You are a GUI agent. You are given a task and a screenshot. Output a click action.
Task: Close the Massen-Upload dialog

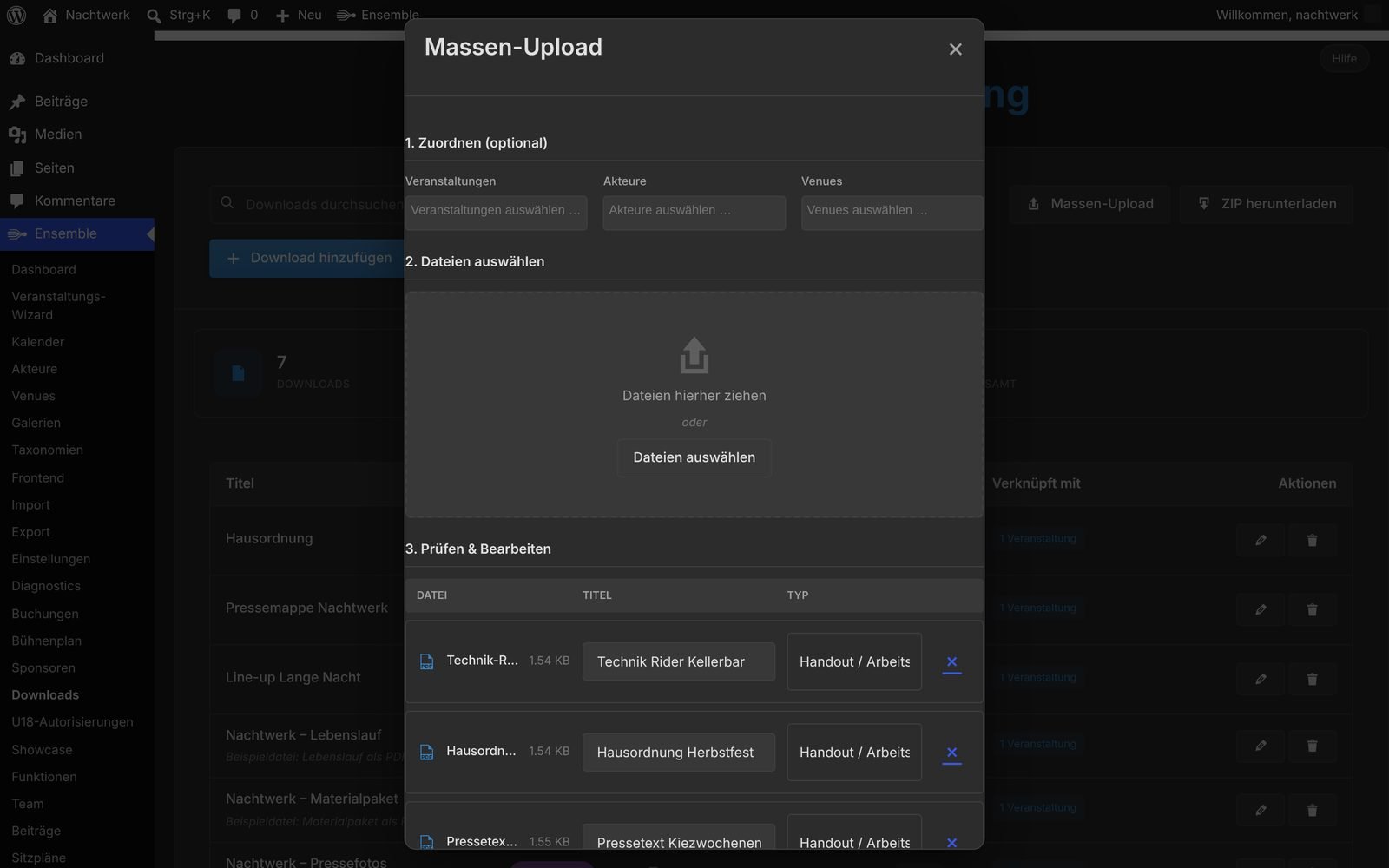click(x=955, y=49)
